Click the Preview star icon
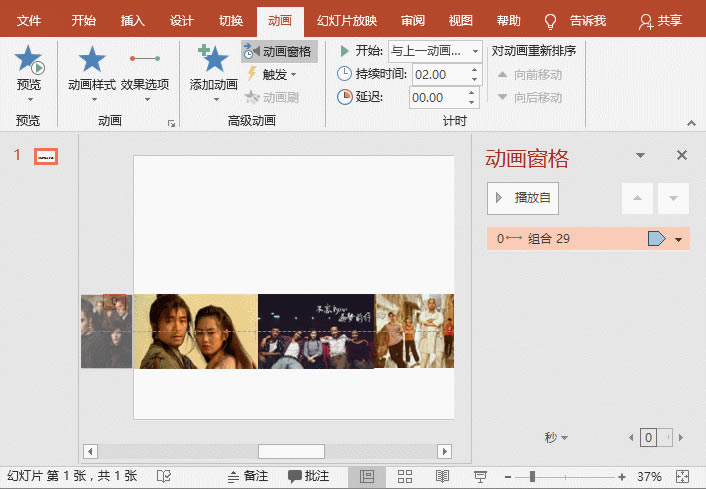706x489 pixels. (29, 63)
